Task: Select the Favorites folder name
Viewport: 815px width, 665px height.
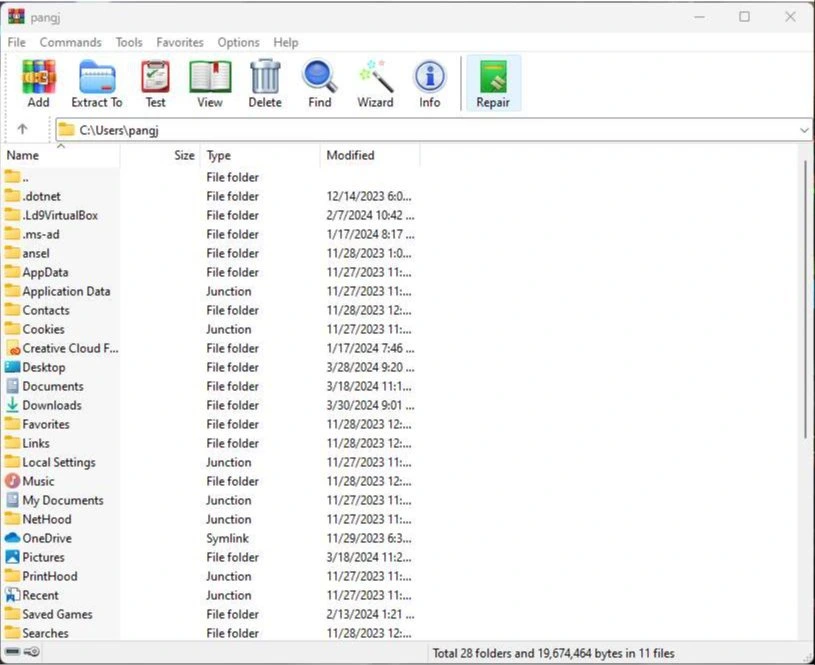Action: point(46,424)
